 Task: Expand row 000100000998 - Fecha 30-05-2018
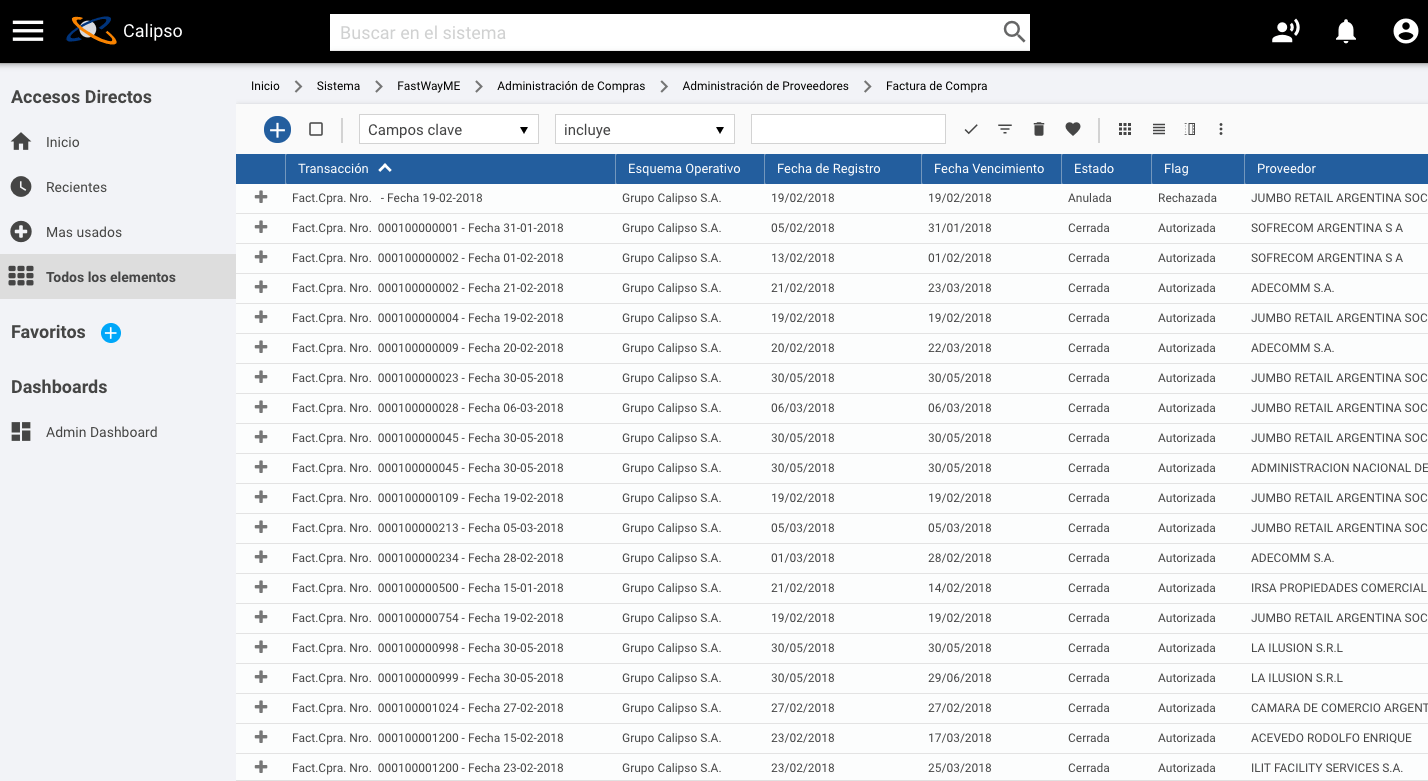(x=261, y=647)
